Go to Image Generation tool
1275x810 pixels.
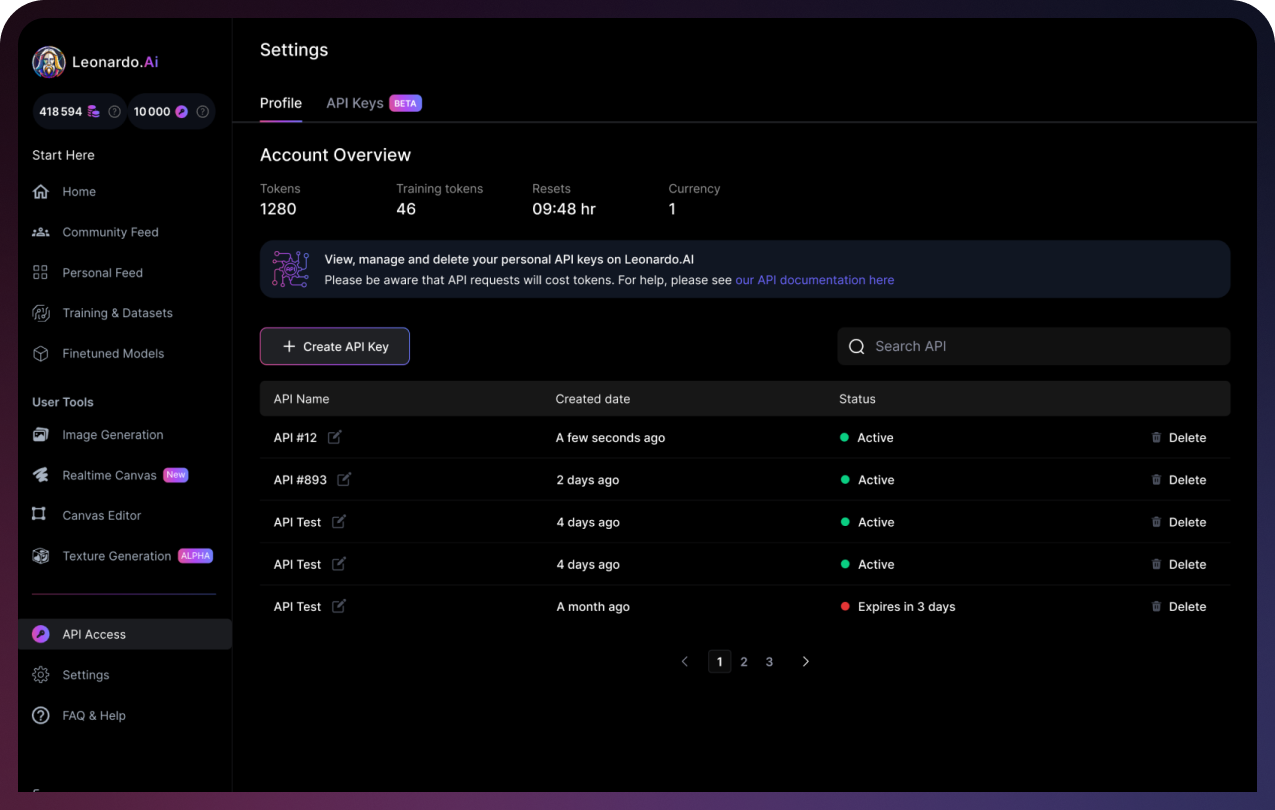(x=112, y=435)
